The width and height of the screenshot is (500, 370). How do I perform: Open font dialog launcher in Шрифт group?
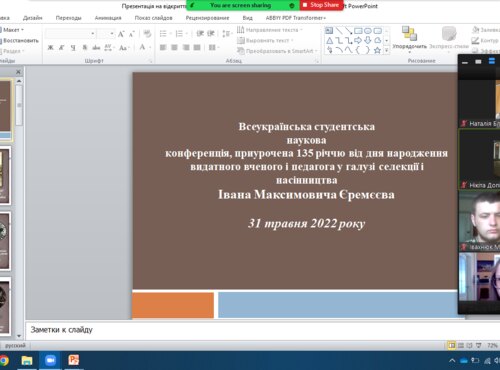point(150,61)
